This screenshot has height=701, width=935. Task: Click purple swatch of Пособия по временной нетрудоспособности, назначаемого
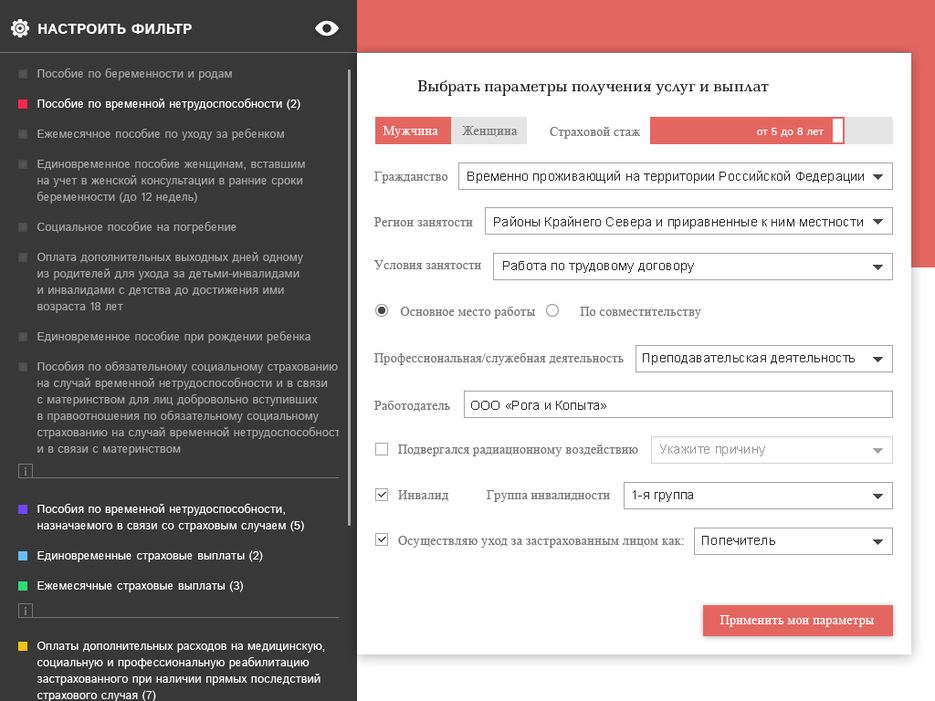pyautogui.click(x=23, y=509)
